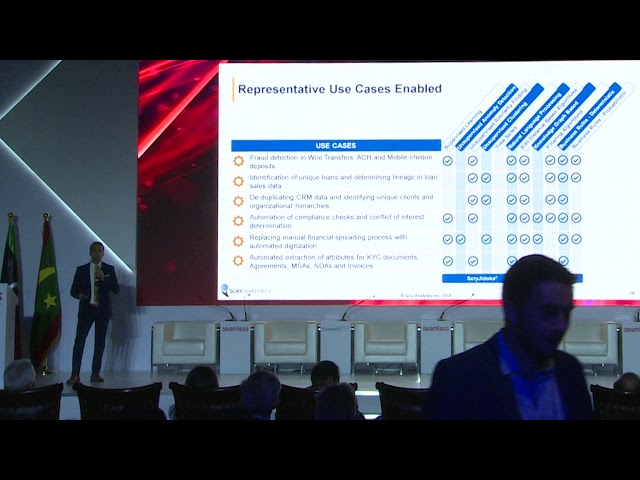The height and width of the screenshot is (480, 640).
Task: Click the gear icon beside Fraud detection row
Action: [x=238, y=161]
